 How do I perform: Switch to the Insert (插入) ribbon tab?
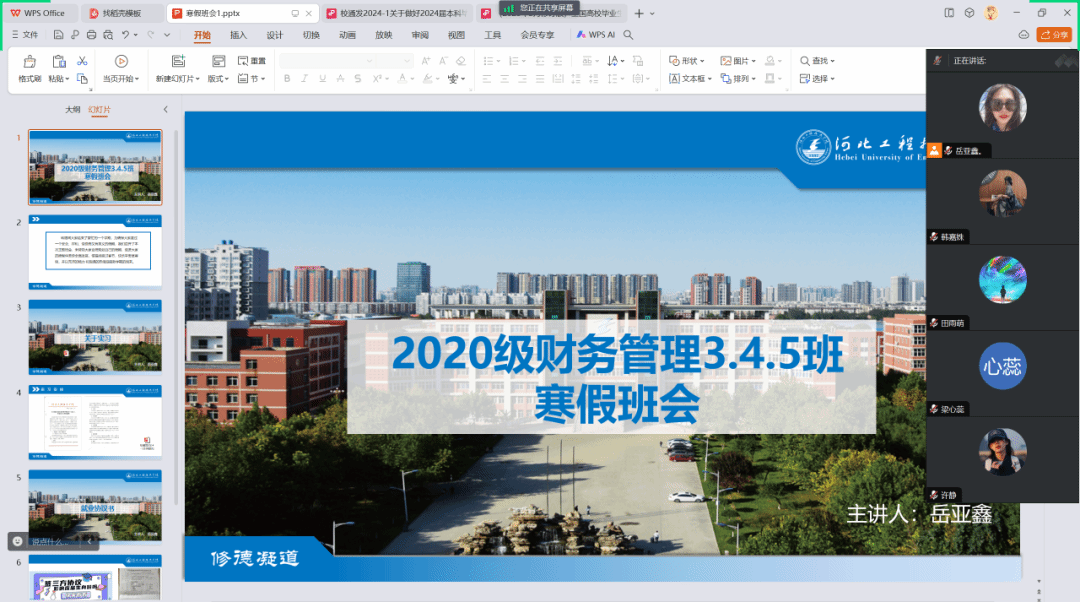[238, 35]
